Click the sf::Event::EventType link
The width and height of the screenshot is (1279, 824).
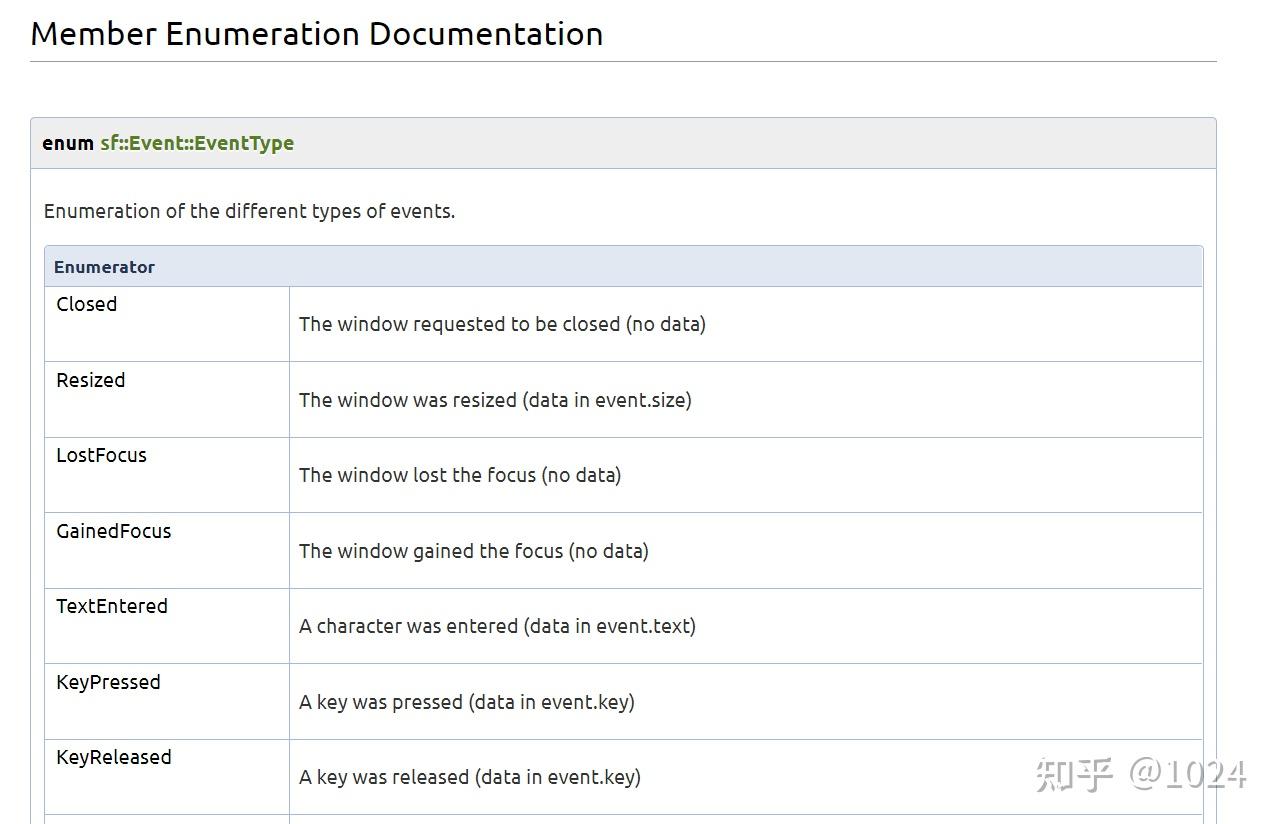[197, 143]
